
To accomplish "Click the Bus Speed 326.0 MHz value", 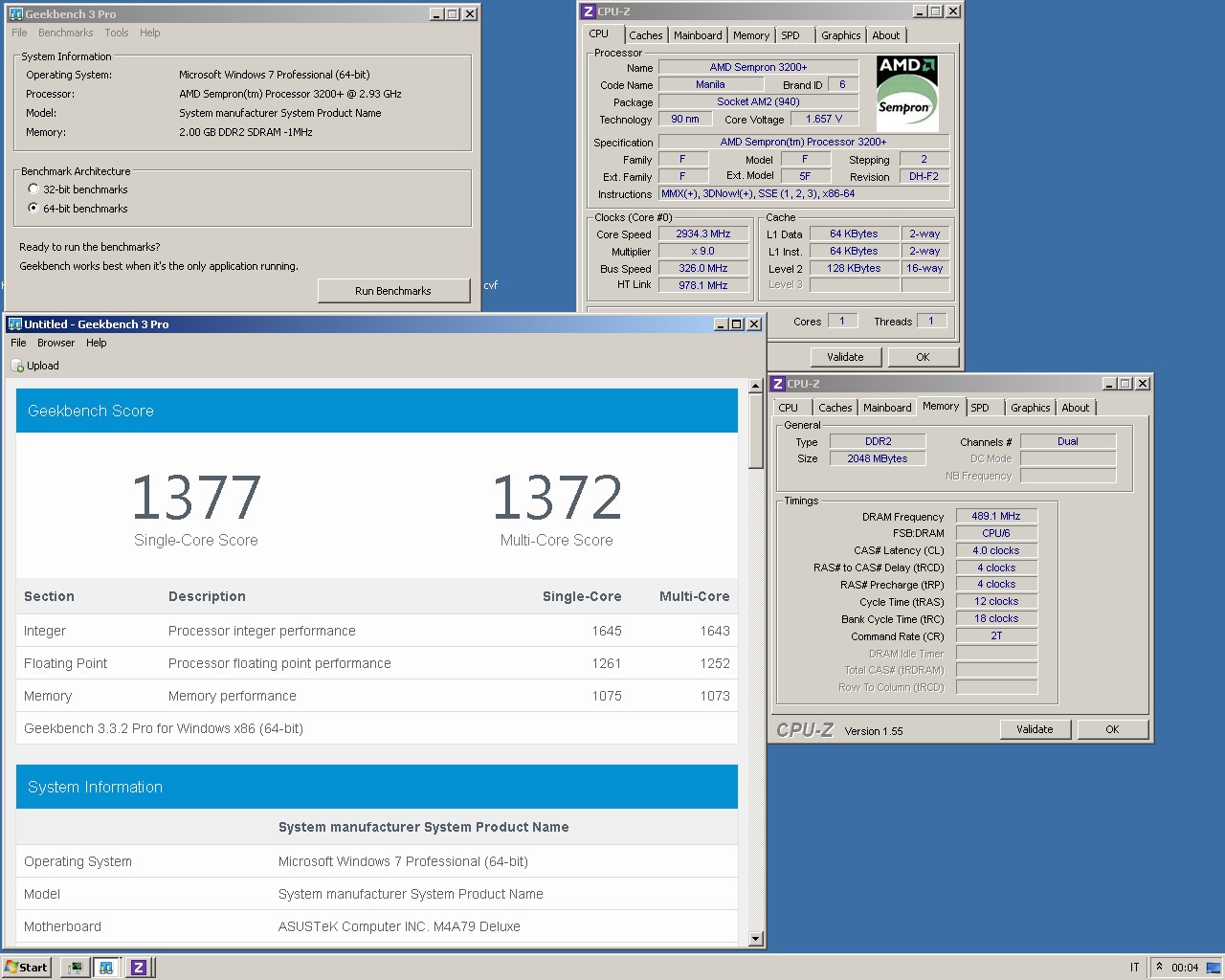I will [703, 268].
